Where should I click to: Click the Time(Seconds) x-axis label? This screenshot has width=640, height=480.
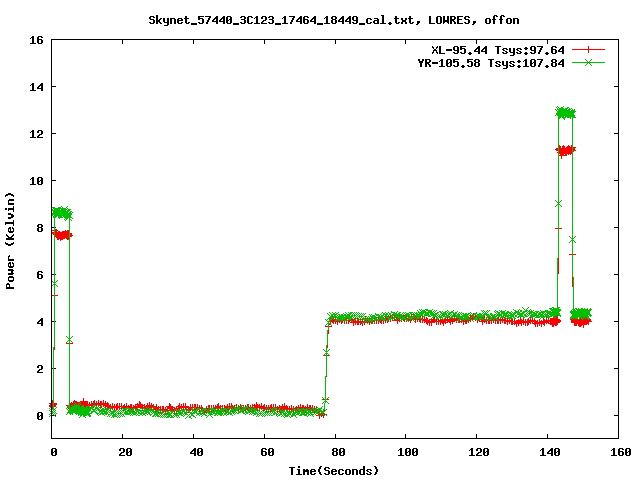[334, 471]
